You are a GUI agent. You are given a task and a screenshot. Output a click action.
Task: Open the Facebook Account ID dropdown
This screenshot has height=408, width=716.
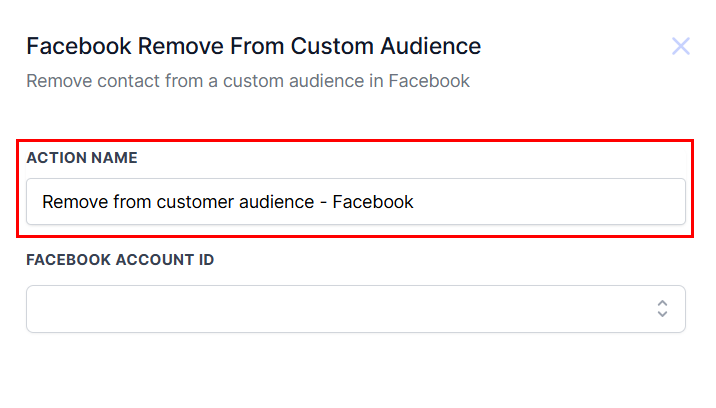pyautogui.click(x=355, y=309)
